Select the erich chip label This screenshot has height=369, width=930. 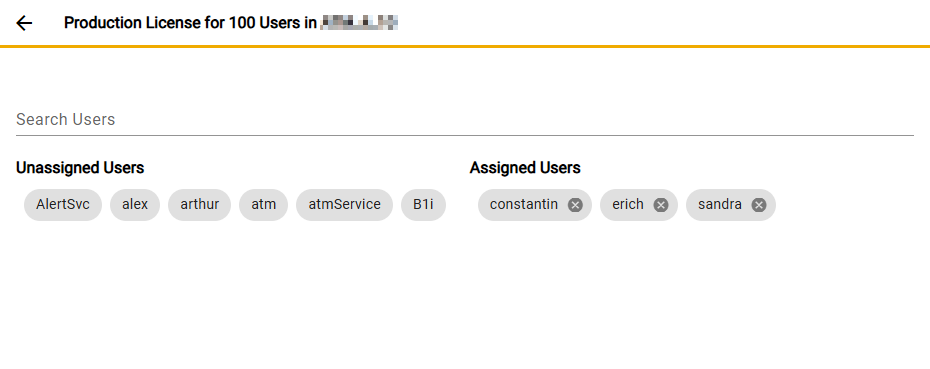click(x=628, y=204)
